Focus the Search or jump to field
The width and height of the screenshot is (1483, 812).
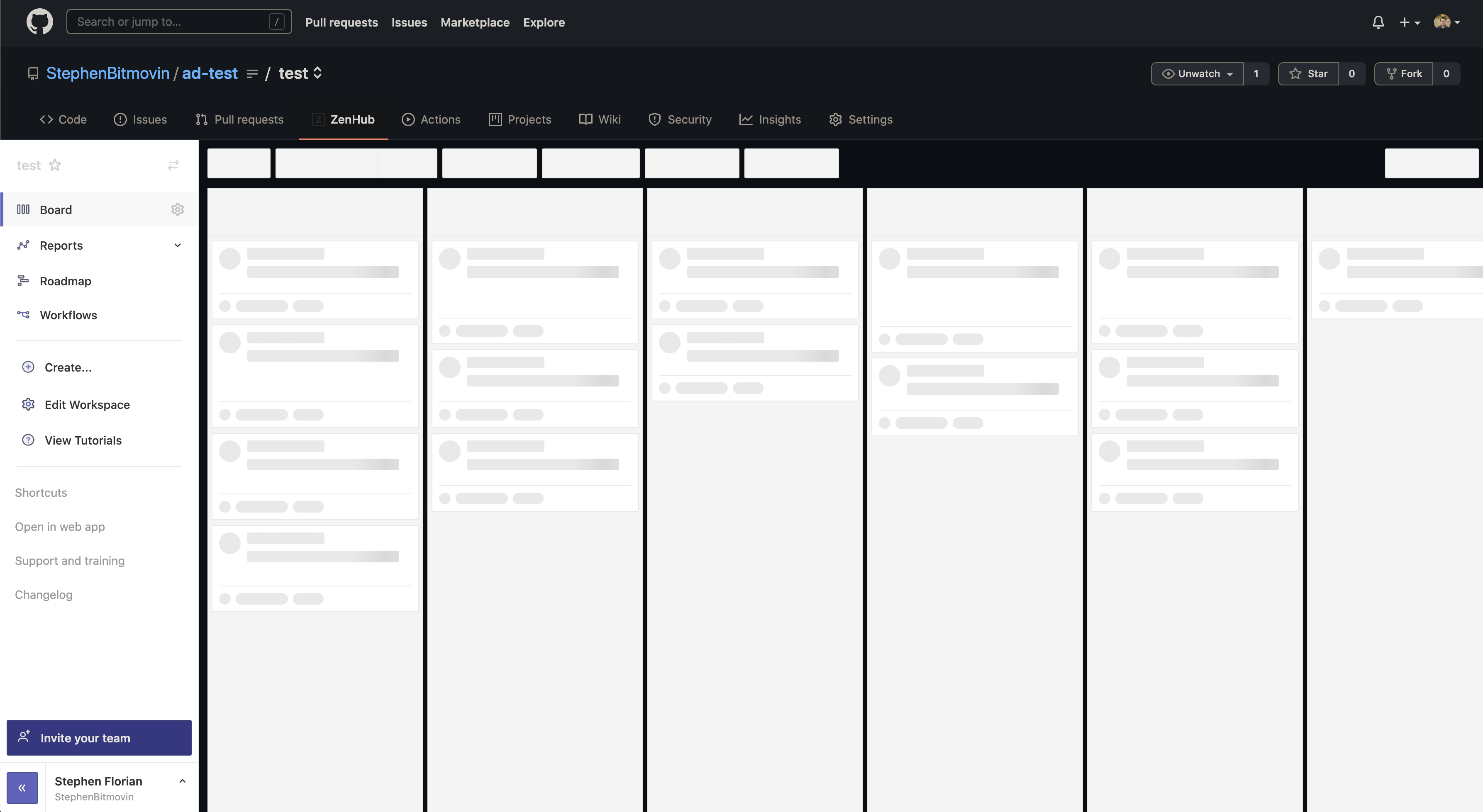point(179,22)
